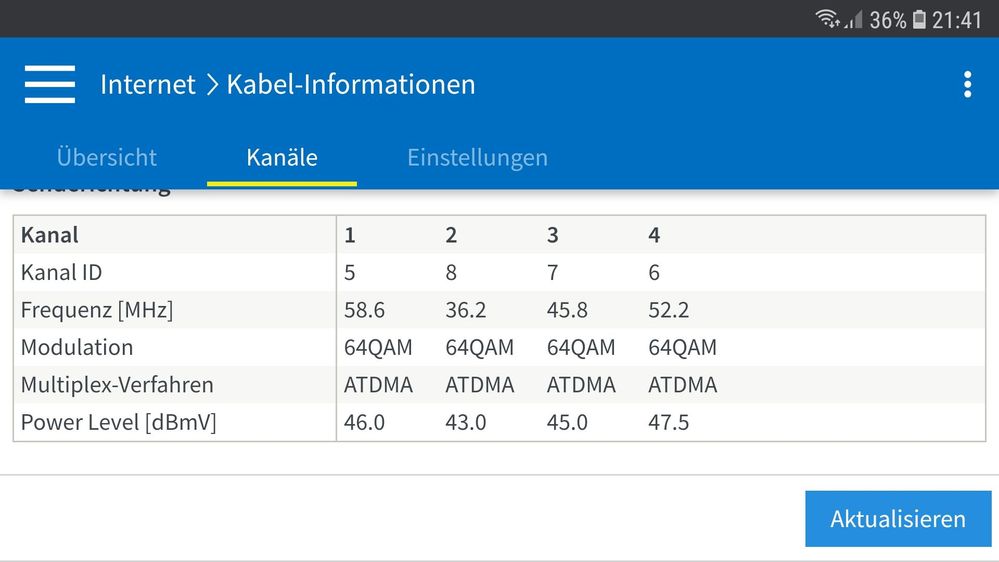
Task: Open the Einstellungen tab
Action: pyautogui.click(x=477, y=157)
